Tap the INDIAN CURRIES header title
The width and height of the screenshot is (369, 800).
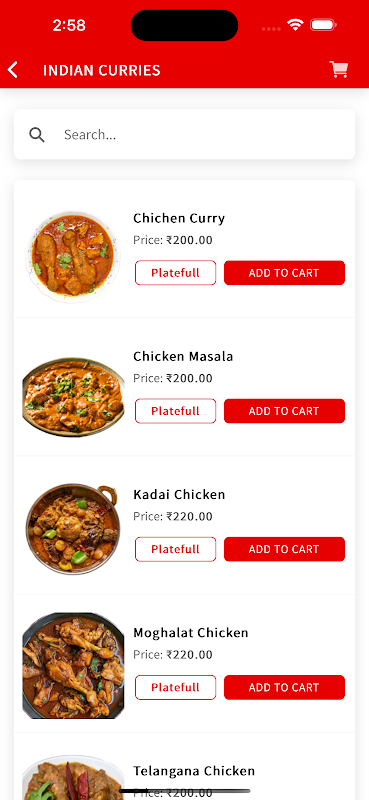[102, 70]
